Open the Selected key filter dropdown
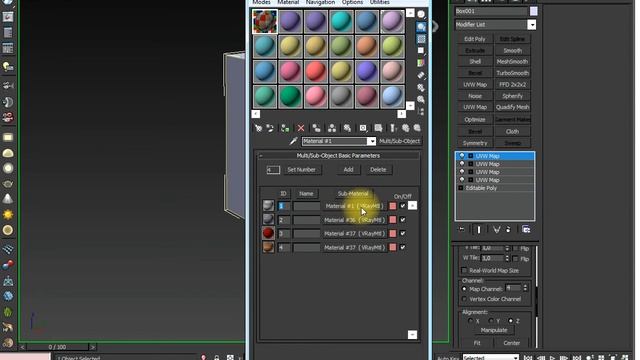The image size is (640, 360). [516, 358]
